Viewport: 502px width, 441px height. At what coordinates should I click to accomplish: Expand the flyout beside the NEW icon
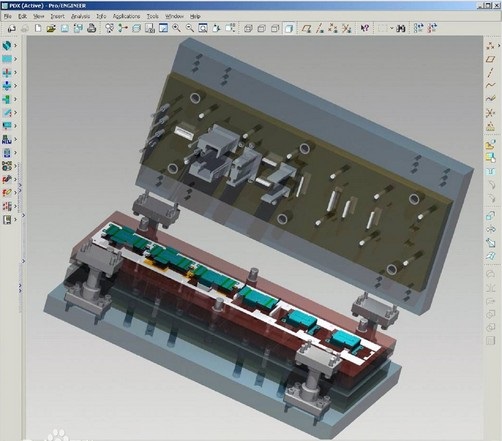tap(15, 139)
